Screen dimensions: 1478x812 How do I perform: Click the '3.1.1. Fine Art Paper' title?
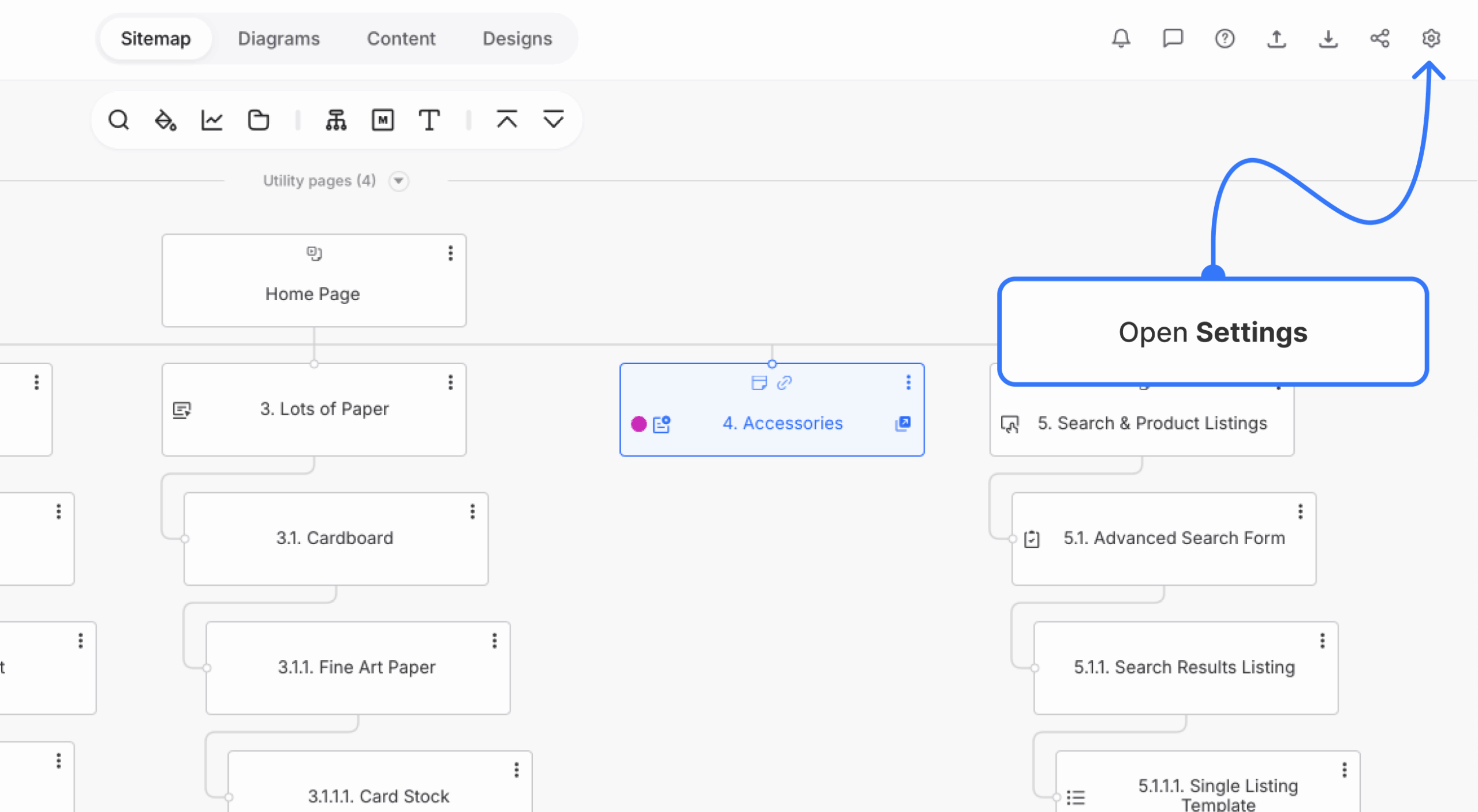pos(357,668)
